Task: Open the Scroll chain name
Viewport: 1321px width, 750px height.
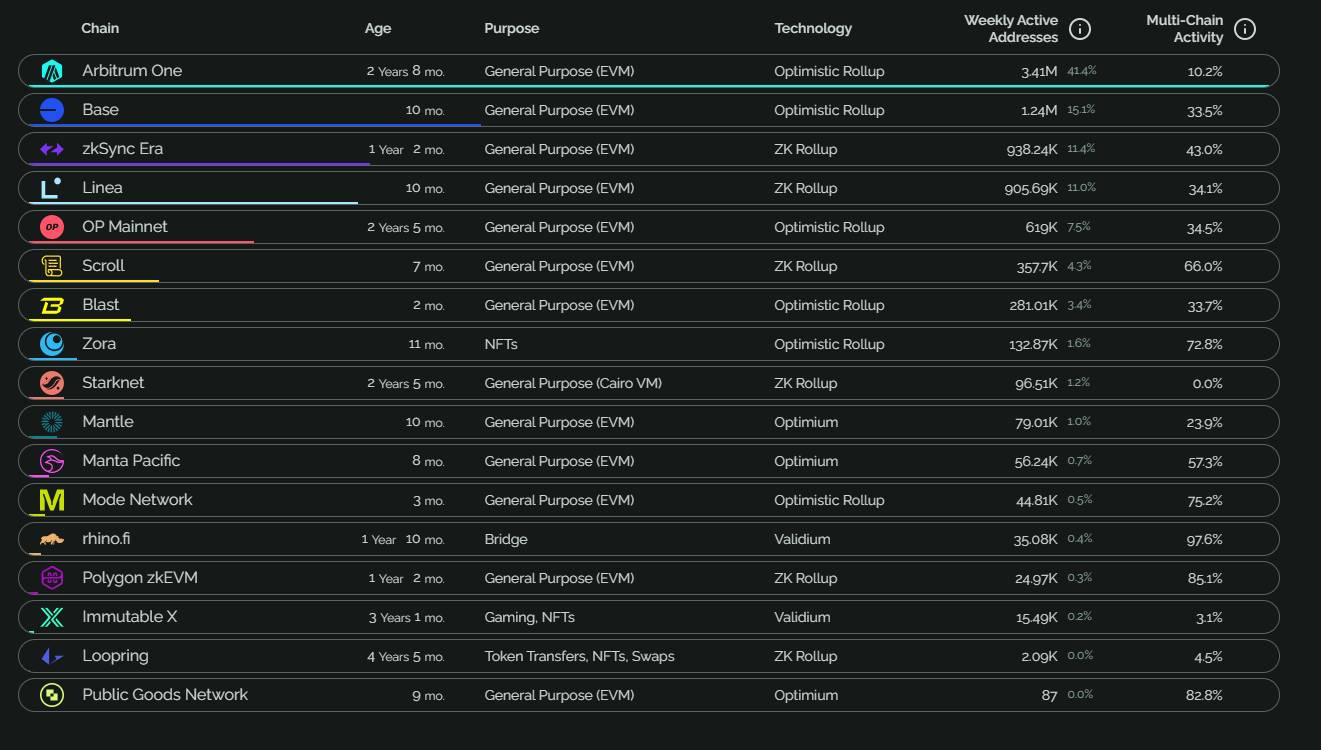Action: tap(103, 265)
